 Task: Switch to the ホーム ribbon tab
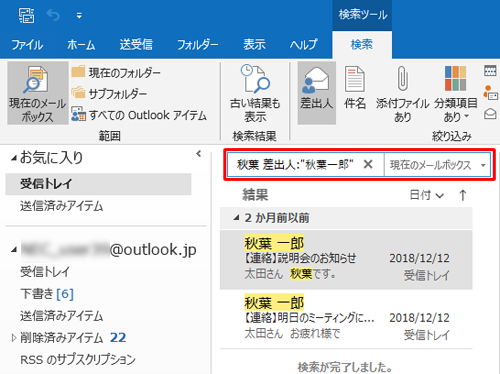(x=81, y=45)
